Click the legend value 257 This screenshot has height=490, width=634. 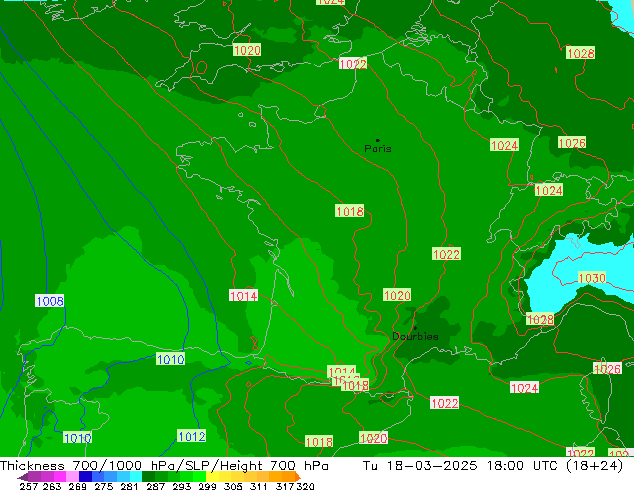pyautogui.click(x=29, y=486)
